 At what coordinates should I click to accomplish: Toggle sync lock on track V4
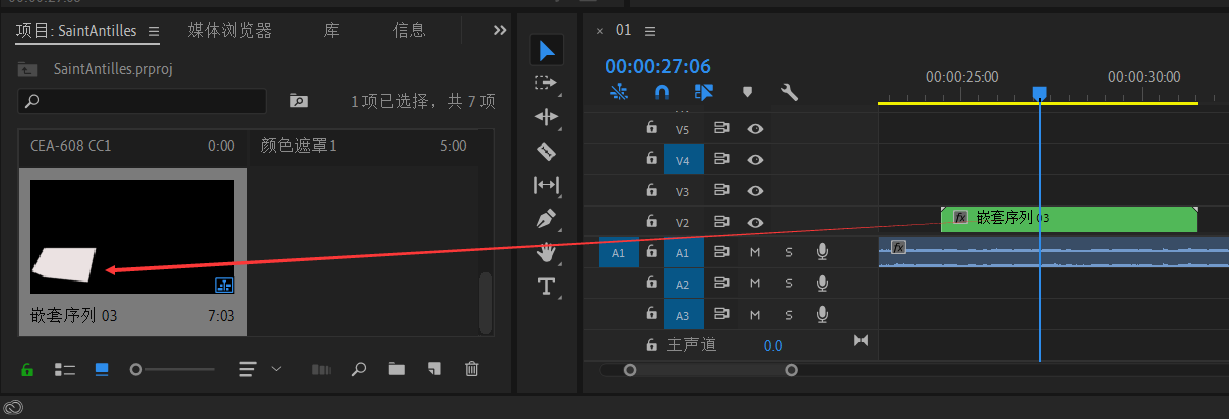tap(721, 159)
